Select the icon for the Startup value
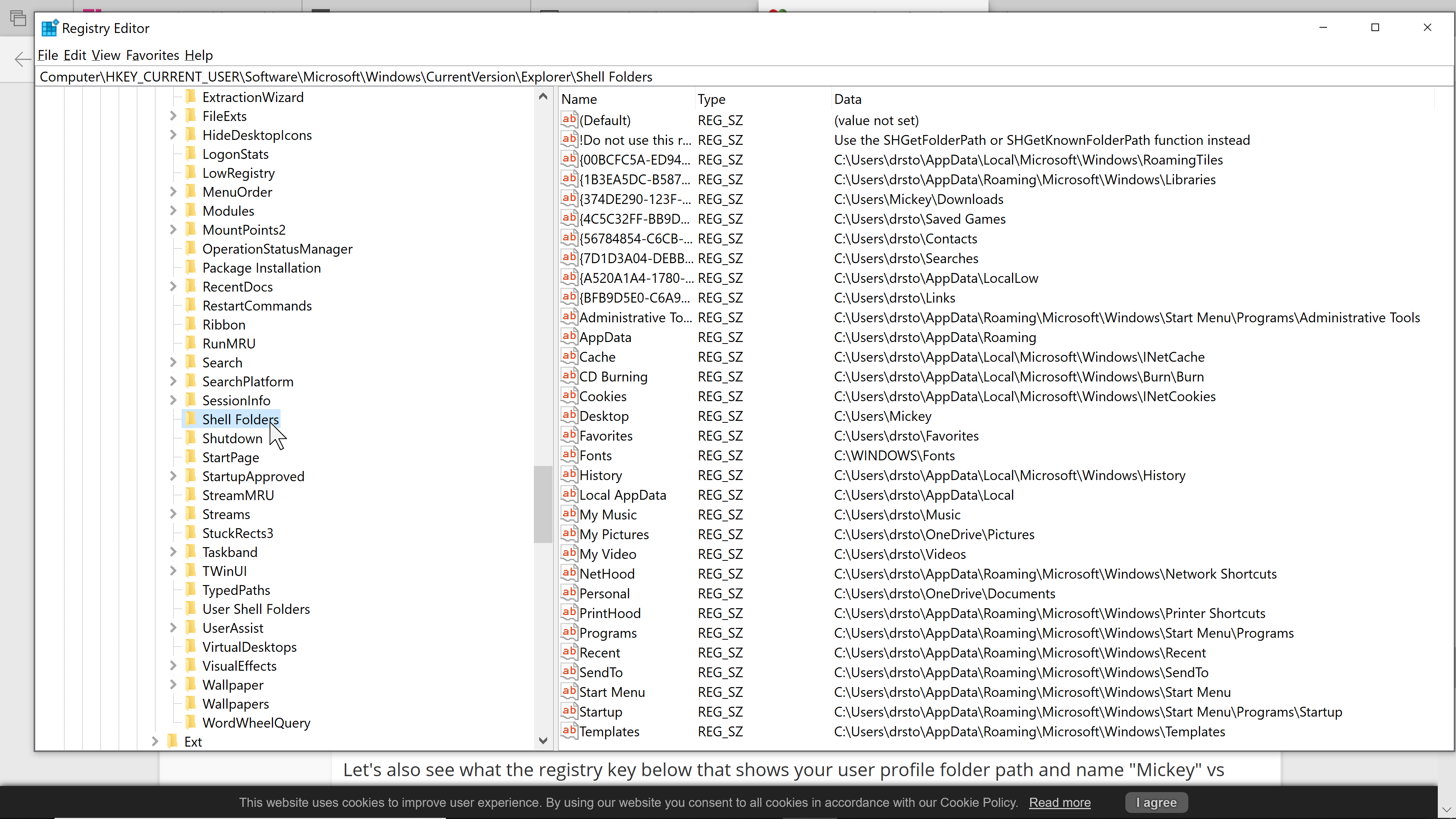1456x819 pixels. [x=569, y=711]
